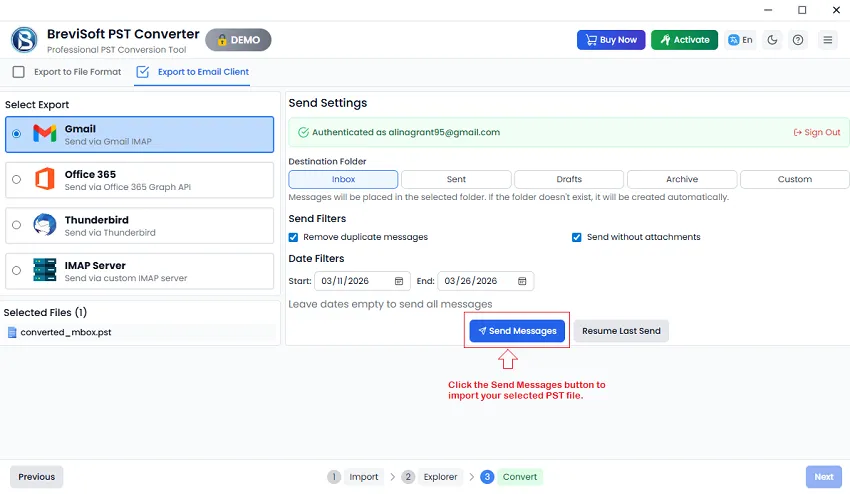The width and height of the screenshot is (850, 494).
Task: Select converted_mbox.pst in Selected Files
Action: 141,332
